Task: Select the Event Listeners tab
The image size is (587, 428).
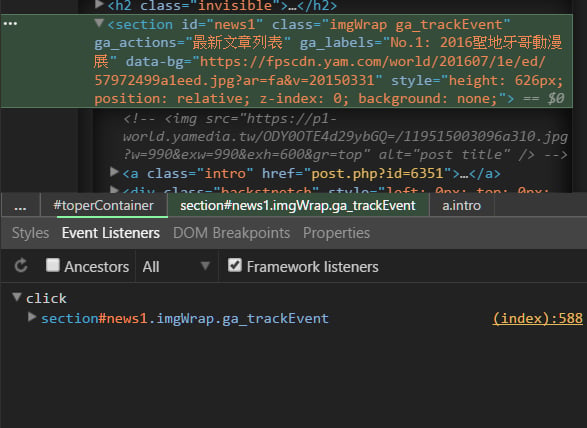Action: click(111, 233)
